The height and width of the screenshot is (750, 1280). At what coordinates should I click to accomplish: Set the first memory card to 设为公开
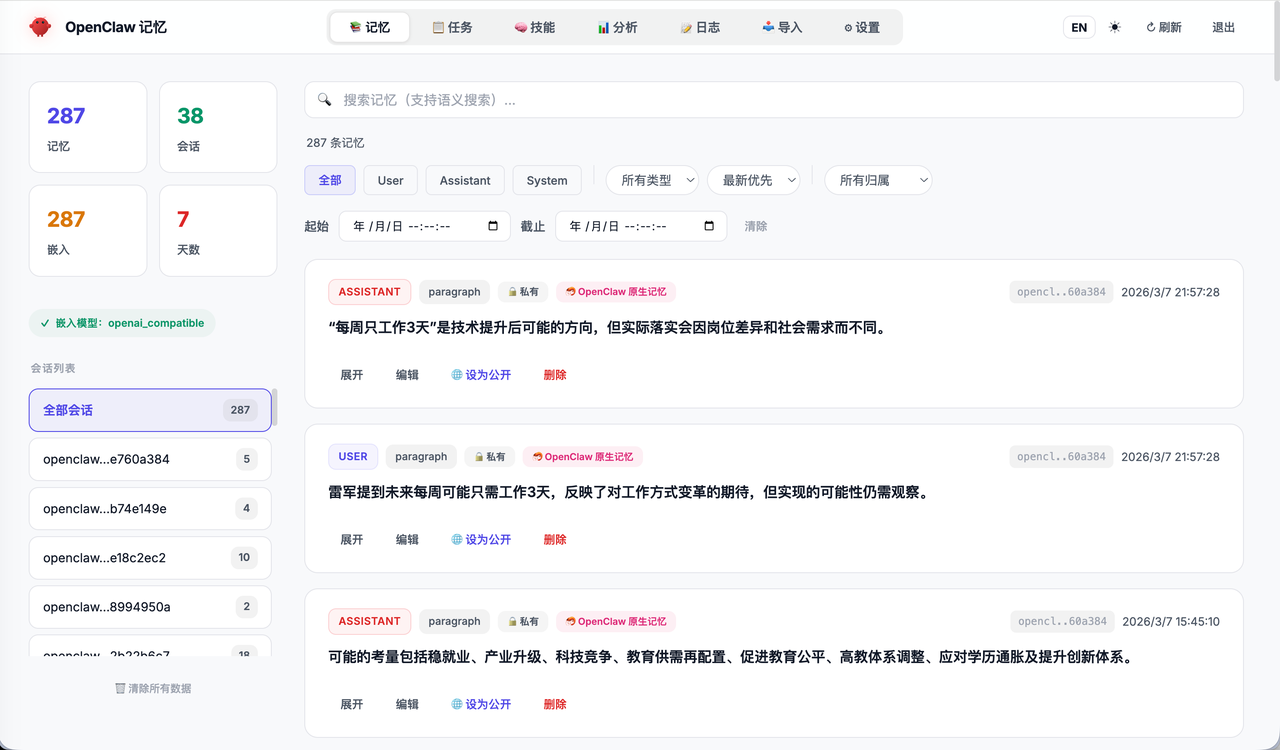tap(481, 373)
